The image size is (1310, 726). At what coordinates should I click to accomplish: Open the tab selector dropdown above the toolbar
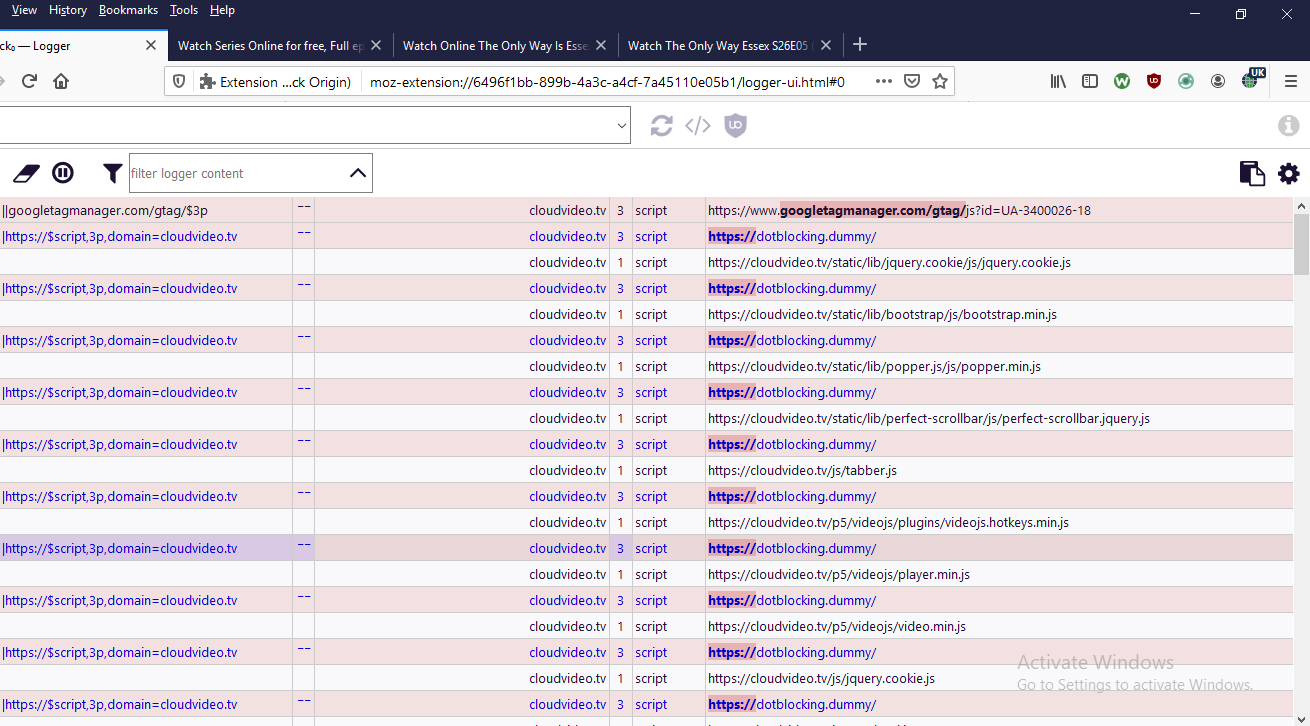click(x=620, y=125)
